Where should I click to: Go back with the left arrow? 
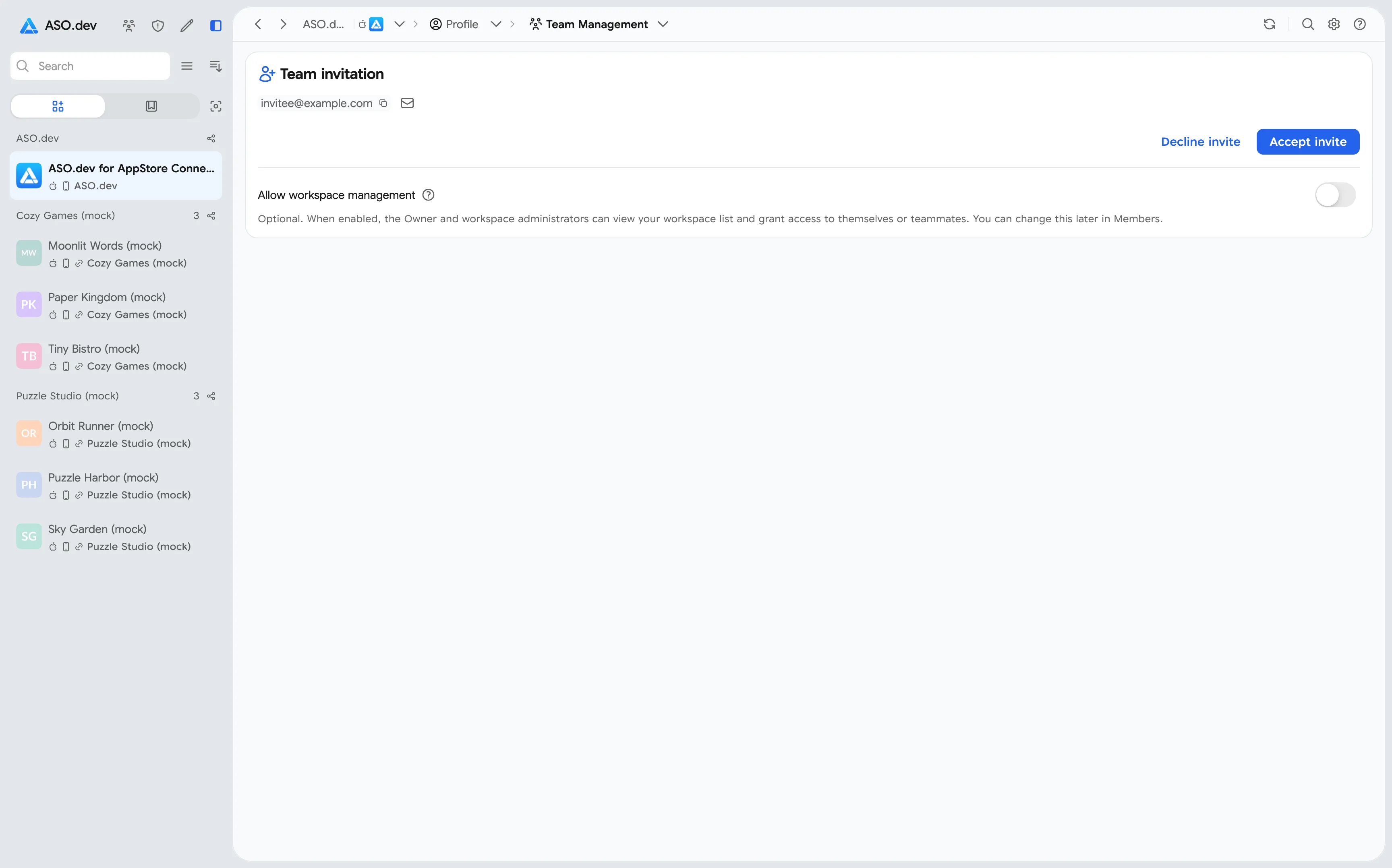258,24
